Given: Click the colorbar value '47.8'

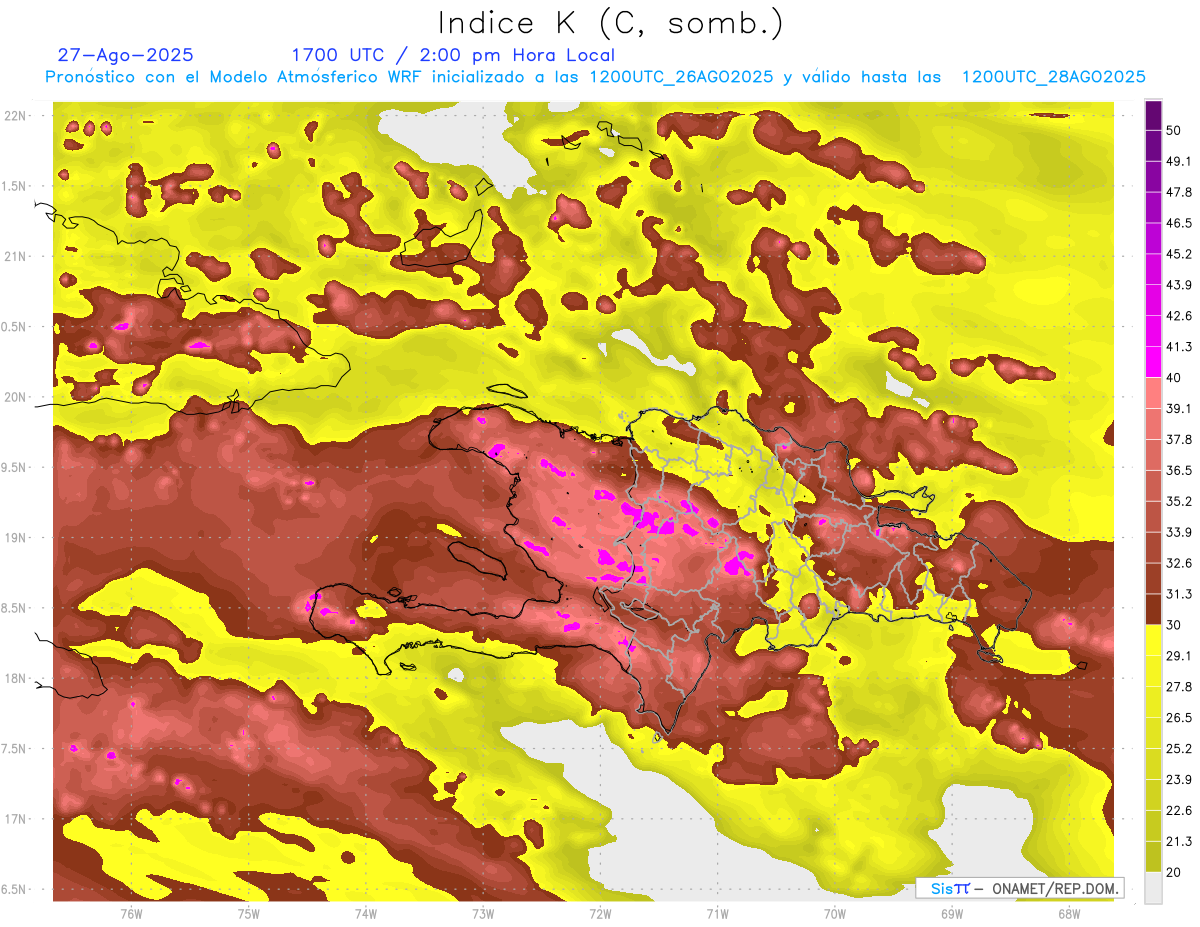Looking at the screenshot, I should click(1179, 192).
